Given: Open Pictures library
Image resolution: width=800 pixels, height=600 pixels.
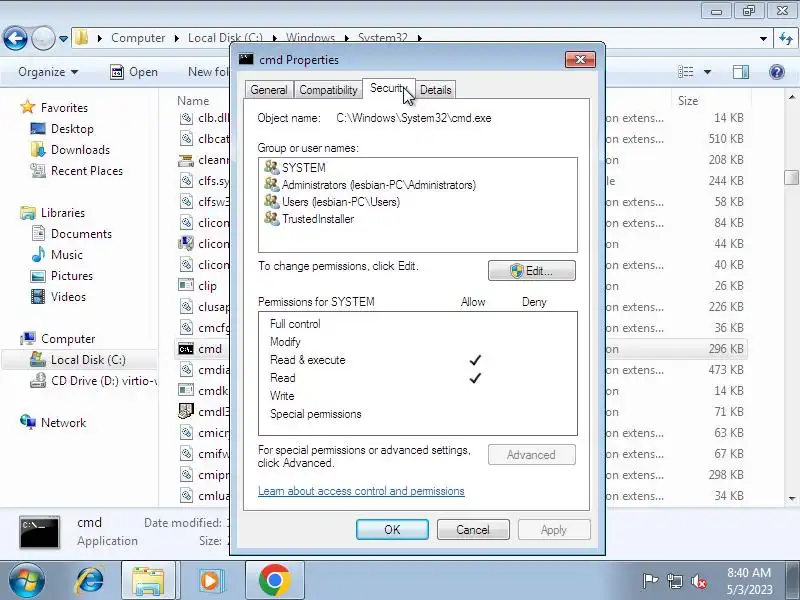Looking at the screenshot, I should point(71,276).
